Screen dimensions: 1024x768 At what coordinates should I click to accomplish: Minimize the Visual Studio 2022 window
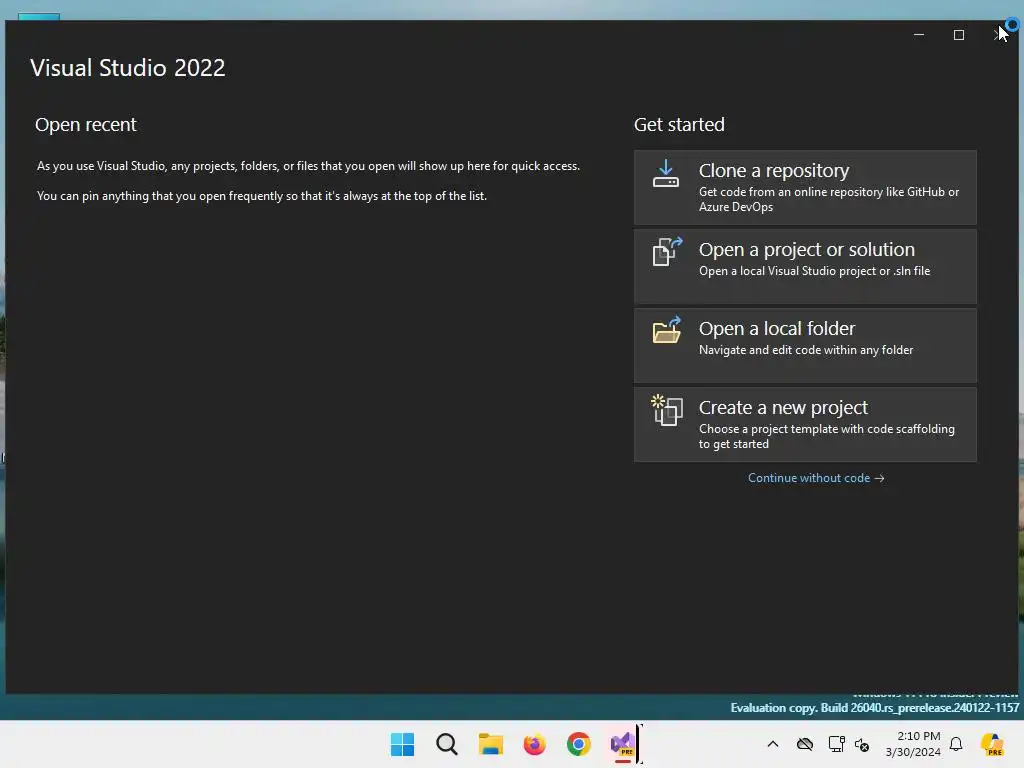tap(919, 35)
